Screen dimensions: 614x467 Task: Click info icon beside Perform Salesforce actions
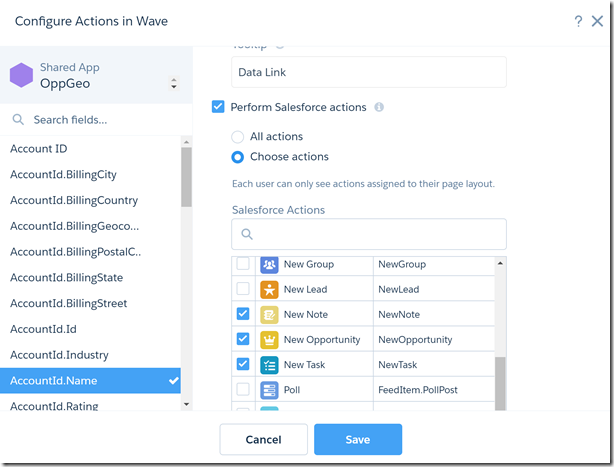(379, 107)
